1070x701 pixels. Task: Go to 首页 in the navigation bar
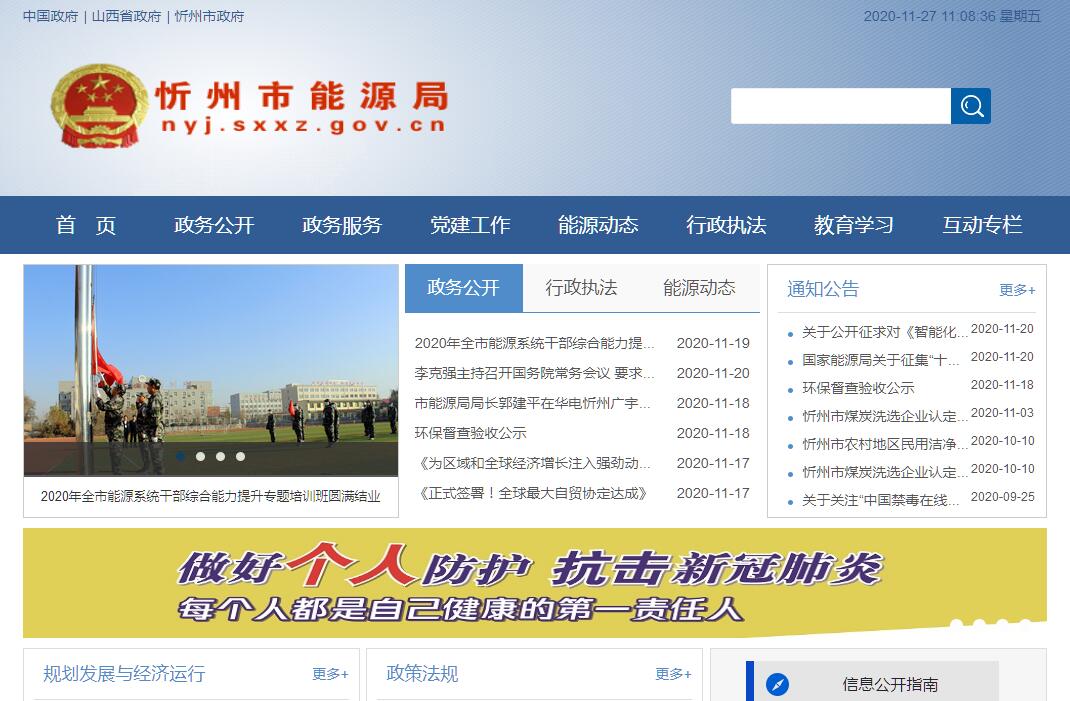click(86, 225)
